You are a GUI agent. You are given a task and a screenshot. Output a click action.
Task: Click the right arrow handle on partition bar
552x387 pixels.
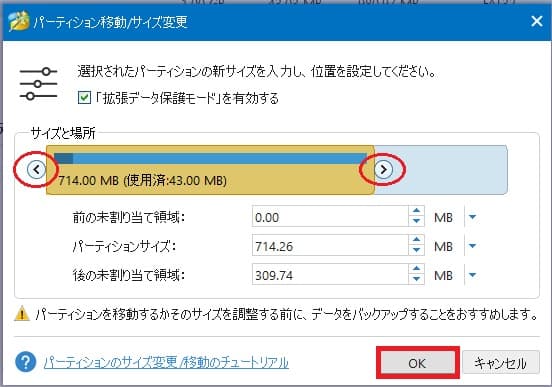pos(383,169)
